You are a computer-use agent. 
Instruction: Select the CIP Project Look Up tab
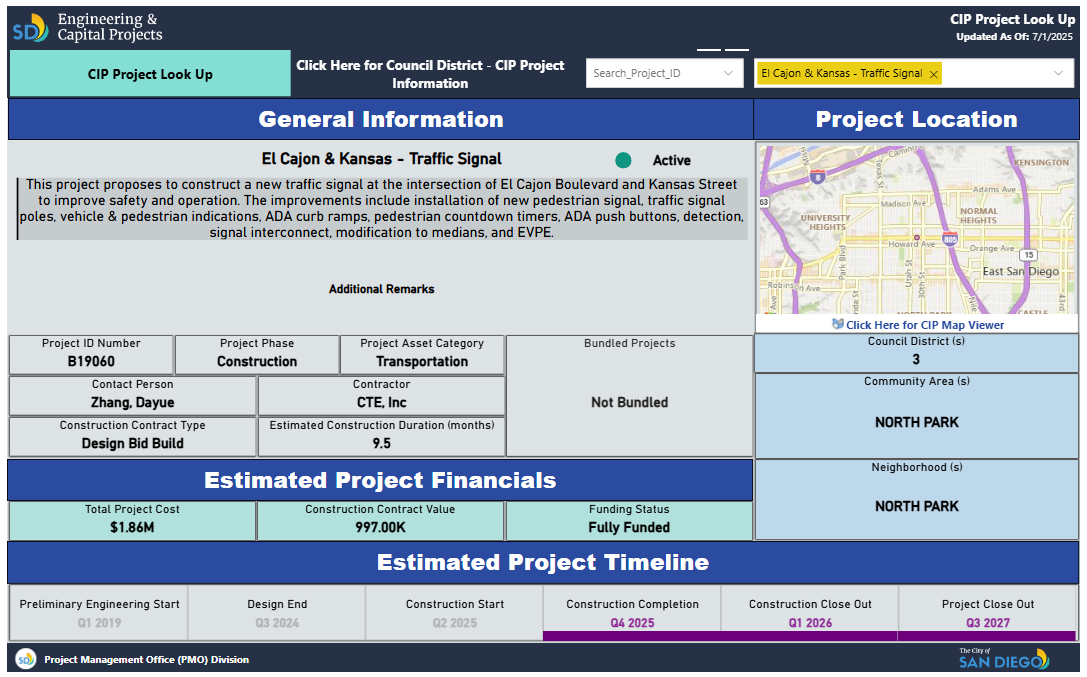pos(150,74)
